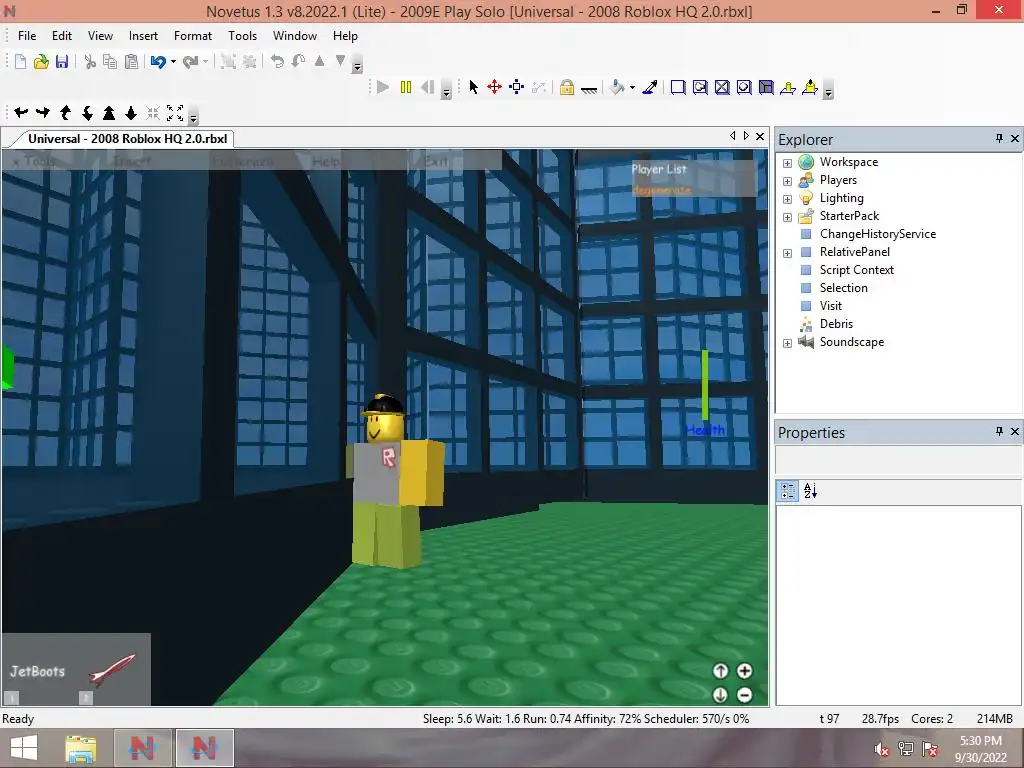1024x768 pixels.
Task: Expand the StarterPack tree node
Action: point(788,217)
